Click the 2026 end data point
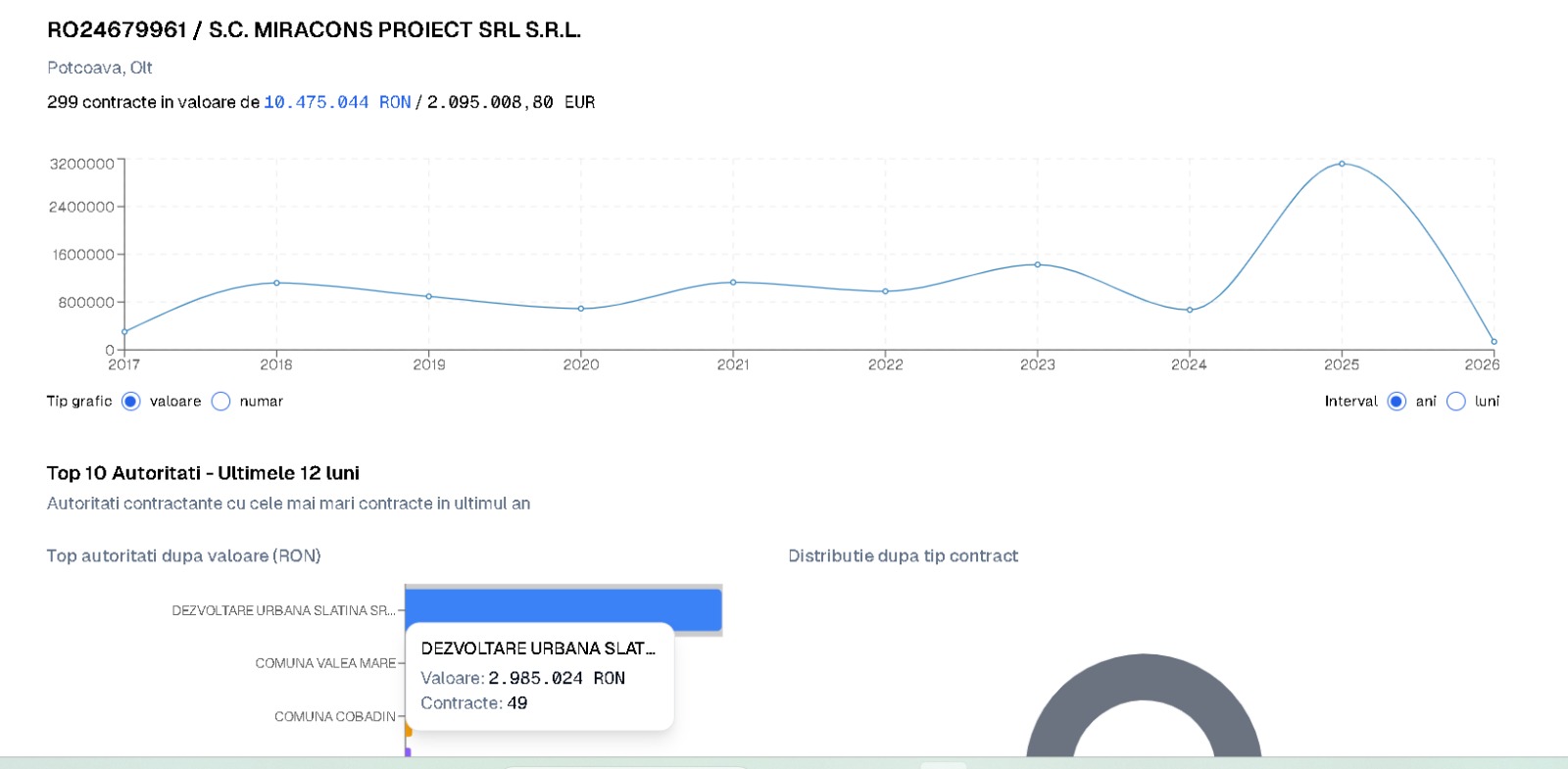Screen dimensions: 1568x769 tap(1494, 342)
